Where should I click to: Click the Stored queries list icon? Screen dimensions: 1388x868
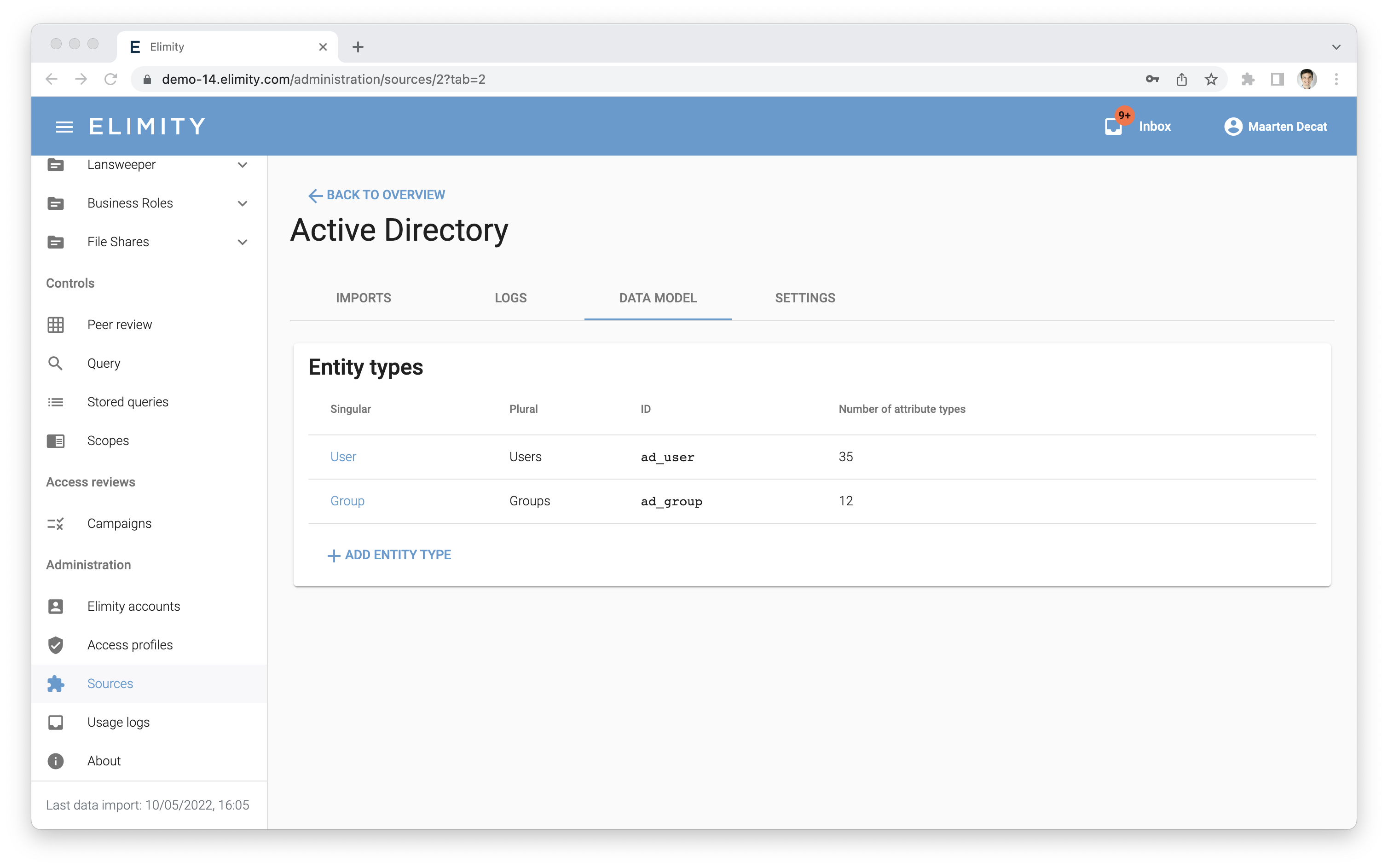[56, 402]
